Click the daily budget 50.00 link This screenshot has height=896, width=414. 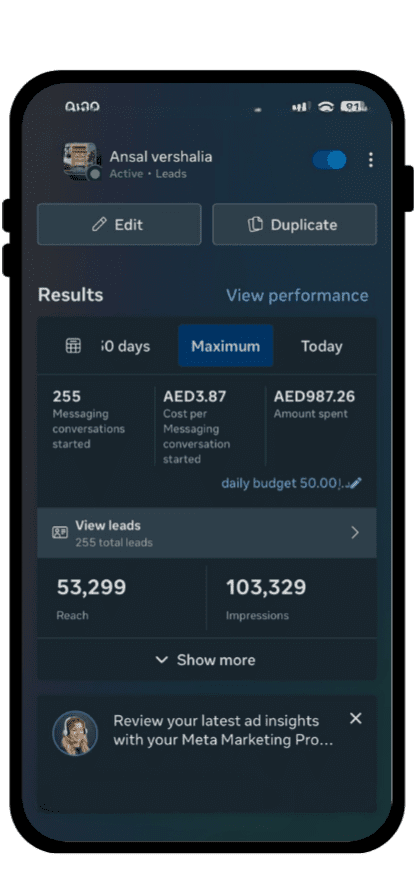(284, 483)
